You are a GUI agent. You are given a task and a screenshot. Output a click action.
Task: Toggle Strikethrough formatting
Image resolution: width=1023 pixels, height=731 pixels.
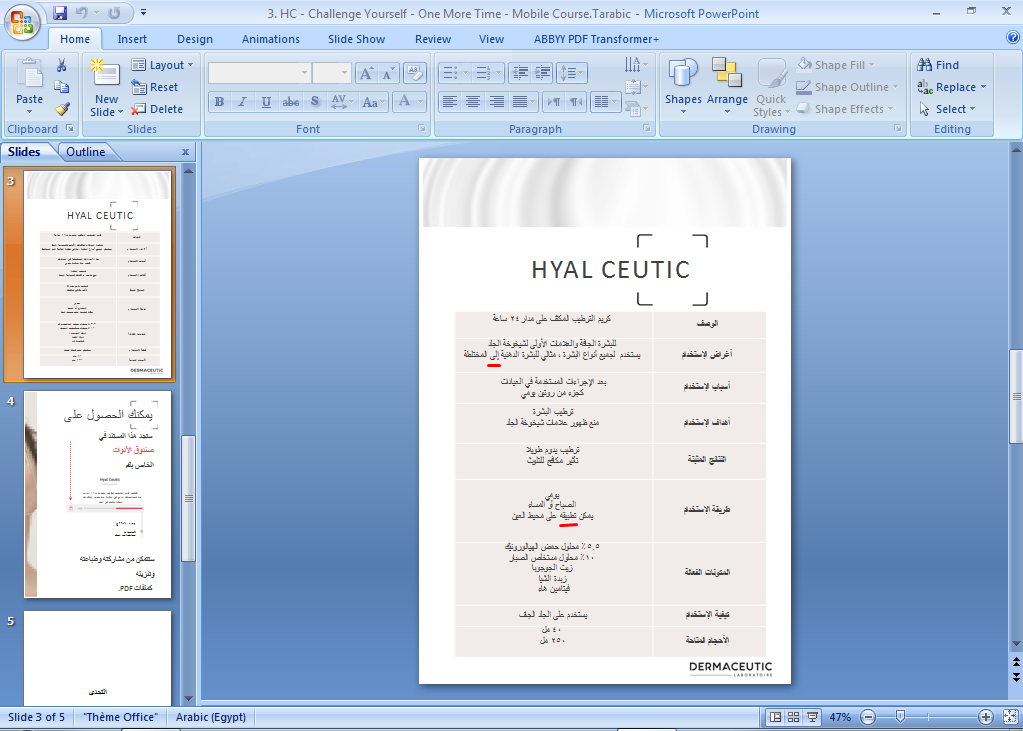point(290,101)
